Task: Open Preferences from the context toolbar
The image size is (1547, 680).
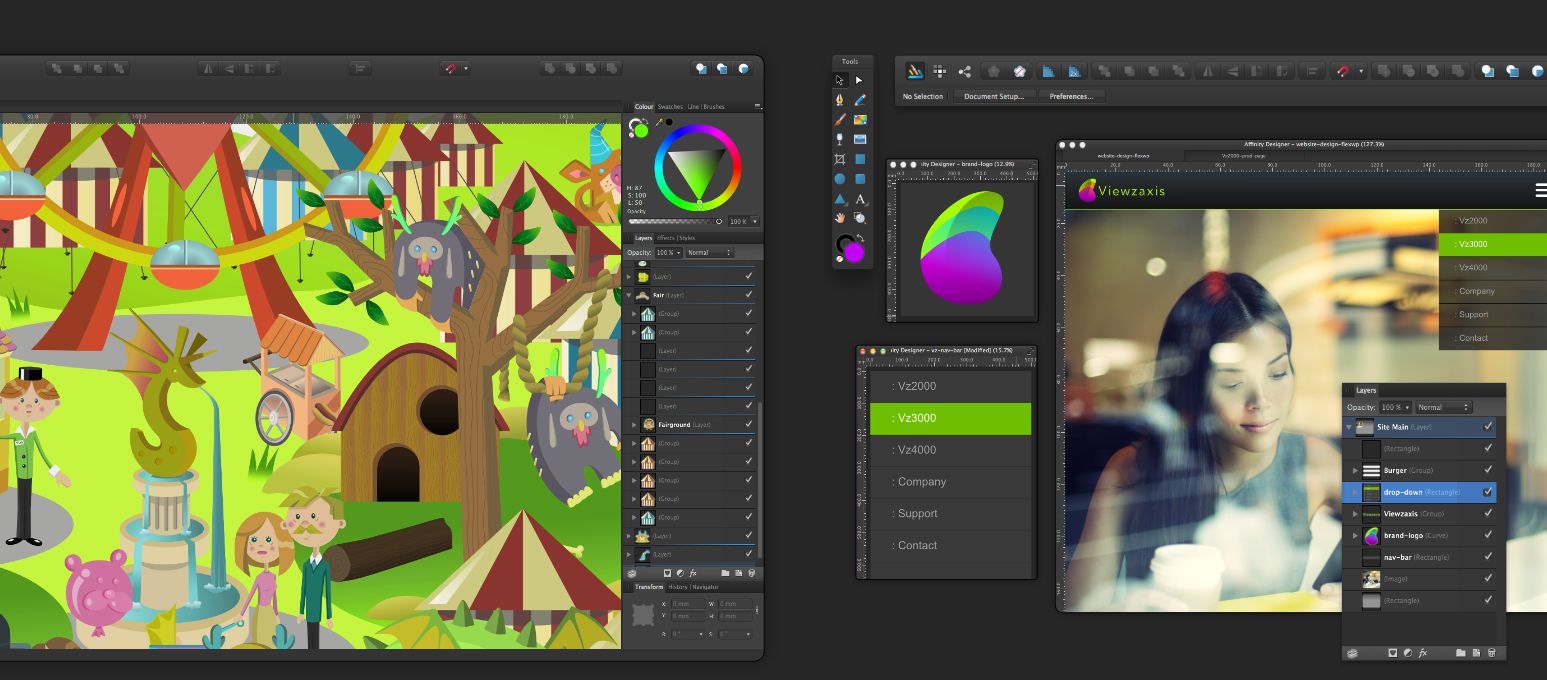Action: [1071, 97]
